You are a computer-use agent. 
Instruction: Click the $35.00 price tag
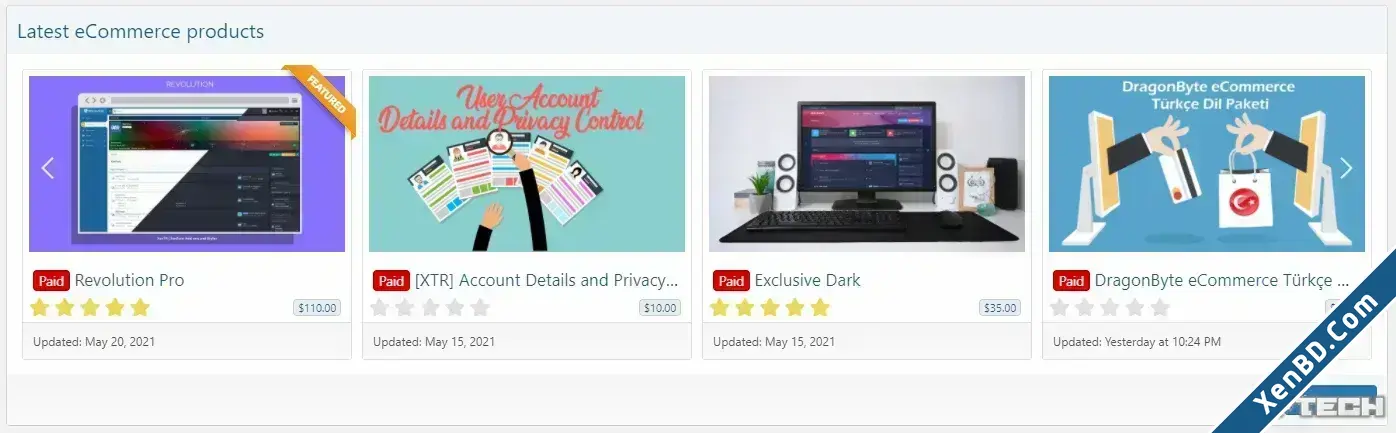(1000, 308)
